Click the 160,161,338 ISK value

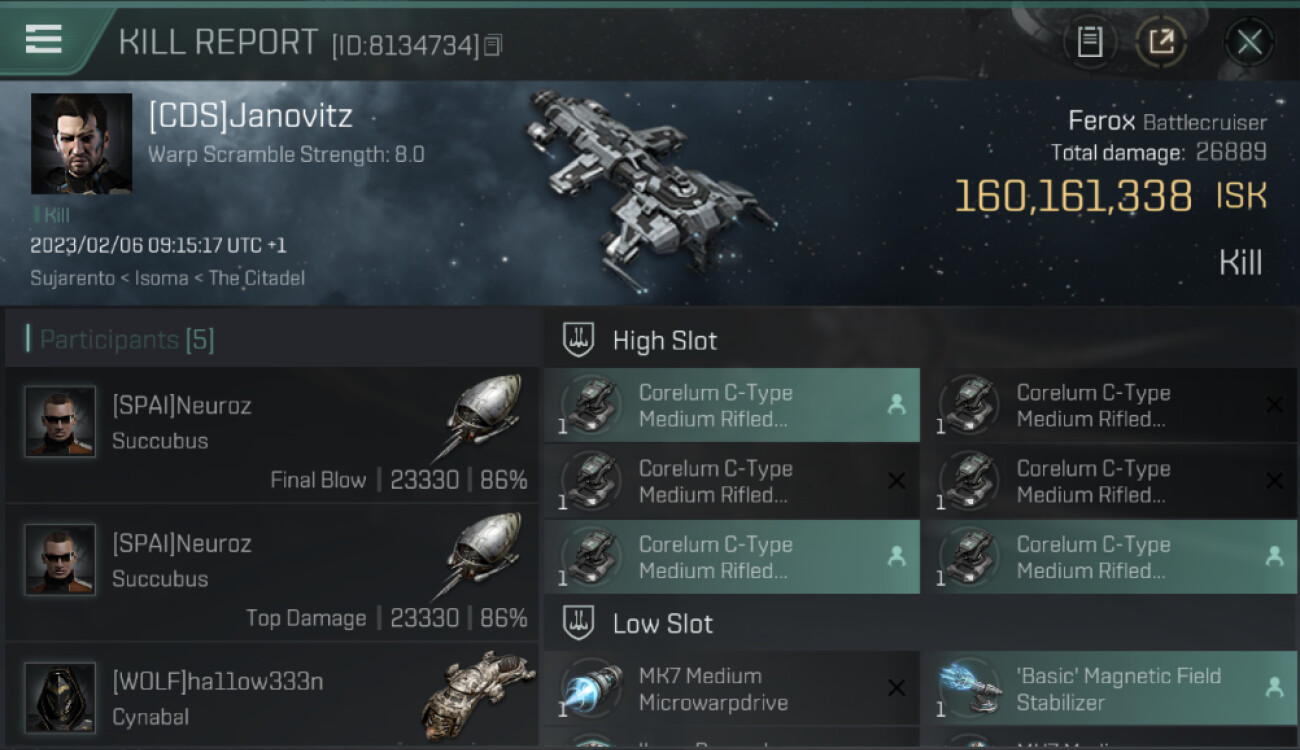tap(1110, 196)
